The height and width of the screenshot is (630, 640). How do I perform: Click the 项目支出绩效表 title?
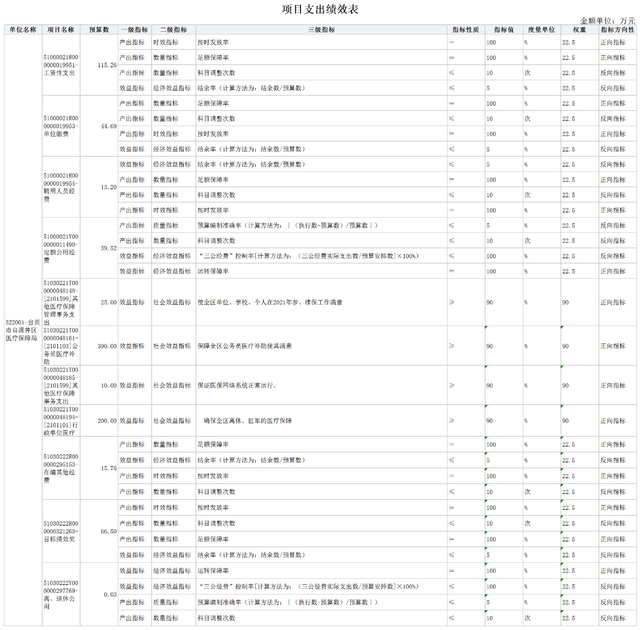pyautogui.click(x=320, y=8)
